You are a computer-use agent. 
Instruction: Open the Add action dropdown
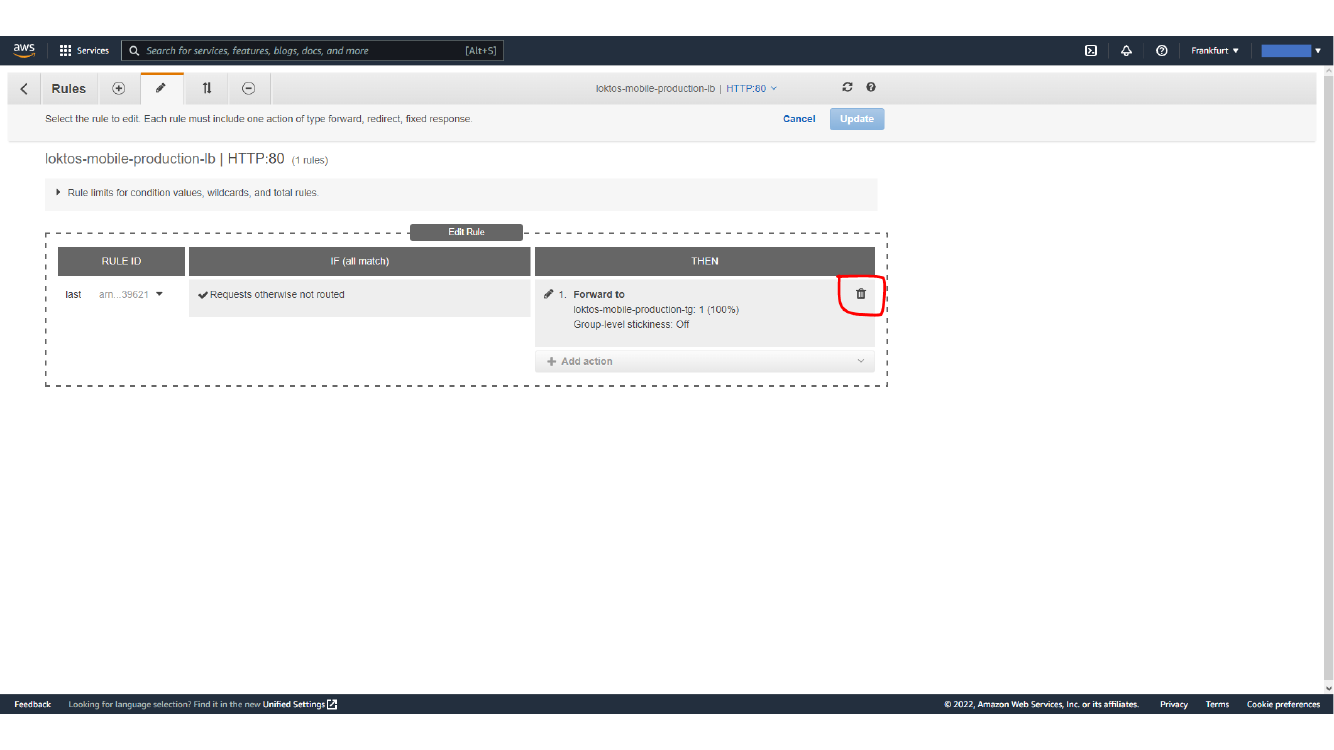pos(705,361)
